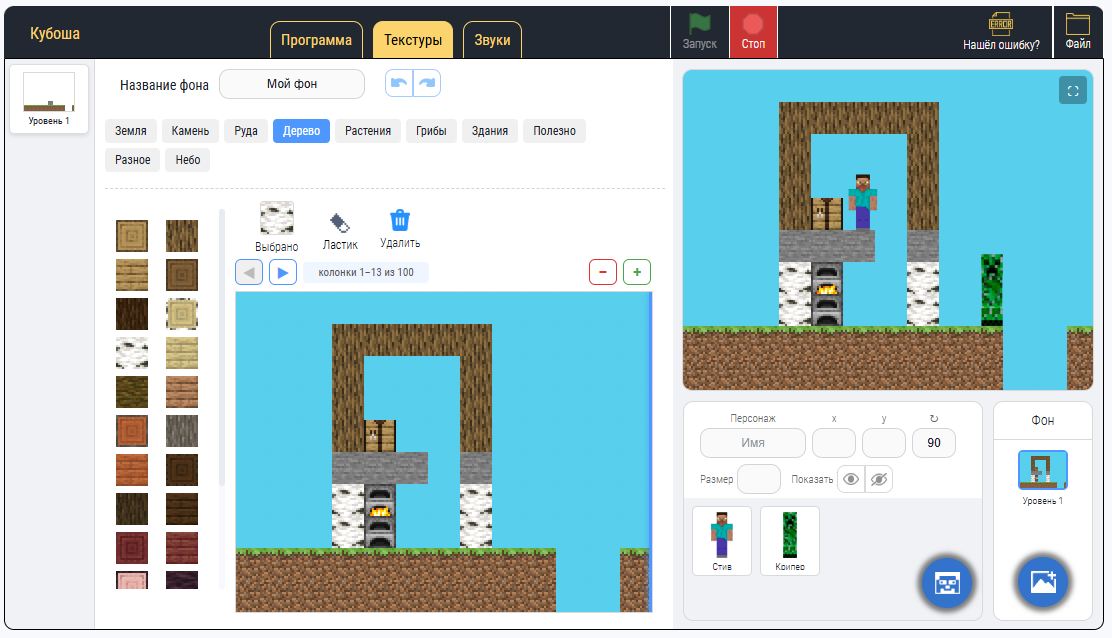Hide the character with crossed-eye icon
Viewport: 1112px width, 638px height.
pyautogui.click(x=879, y=479)
